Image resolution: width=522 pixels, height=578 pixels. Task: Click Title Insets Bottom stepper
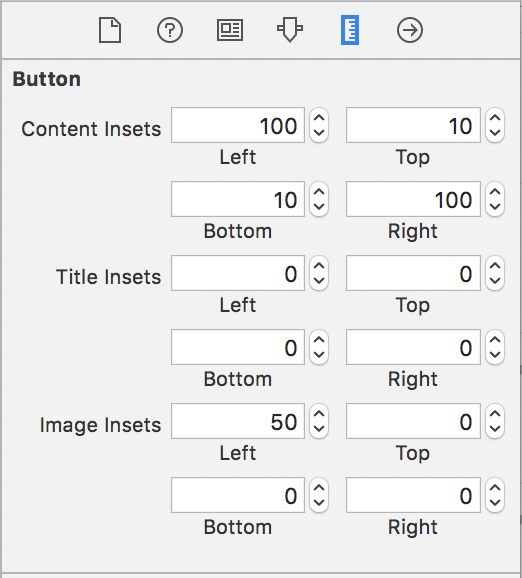click(319, 347)
